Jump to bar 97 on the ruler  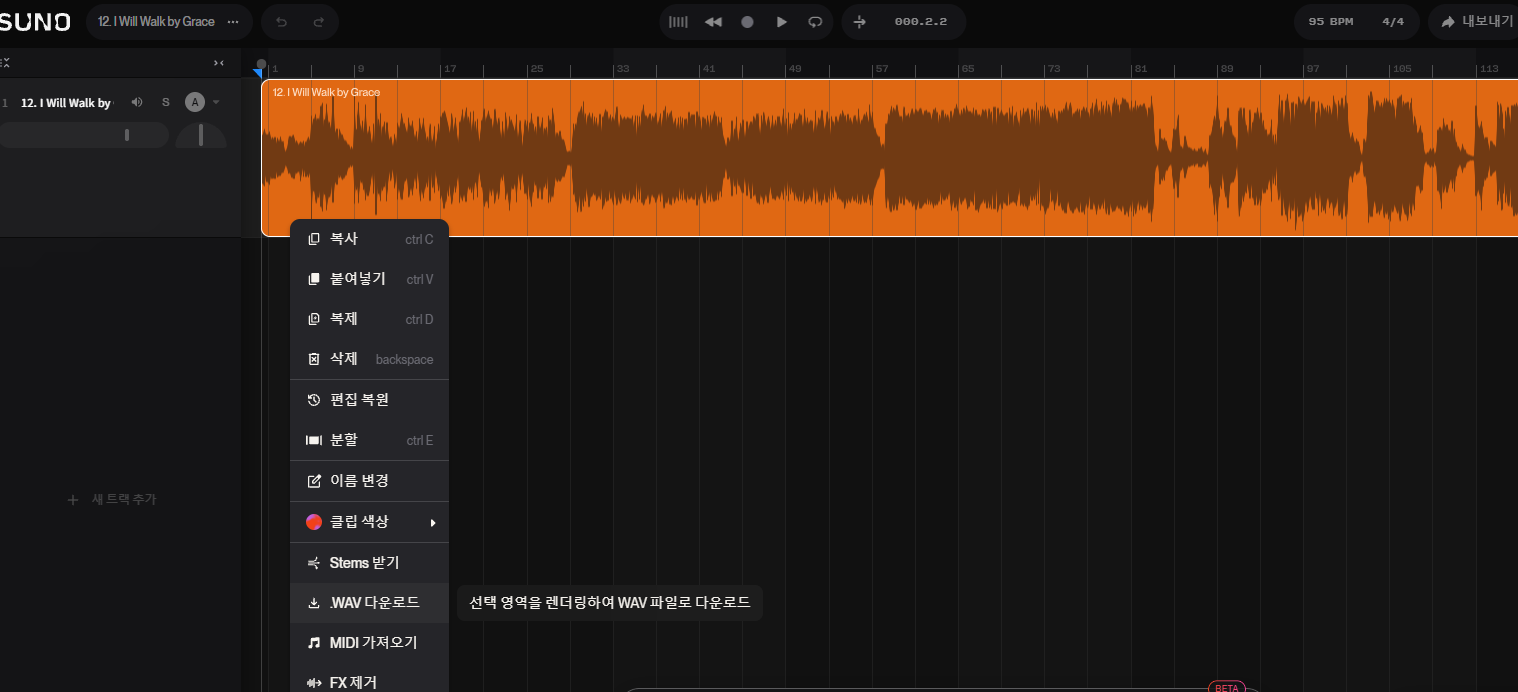point(1312,69)
